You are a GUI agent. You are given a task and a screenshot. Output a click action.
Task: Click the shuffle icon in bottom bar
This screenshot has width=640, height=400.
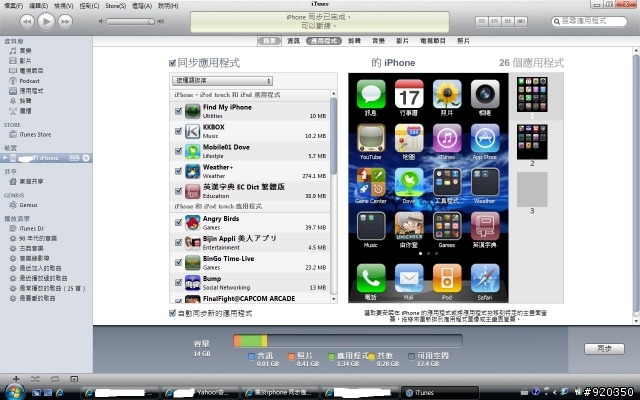point(35,379)
